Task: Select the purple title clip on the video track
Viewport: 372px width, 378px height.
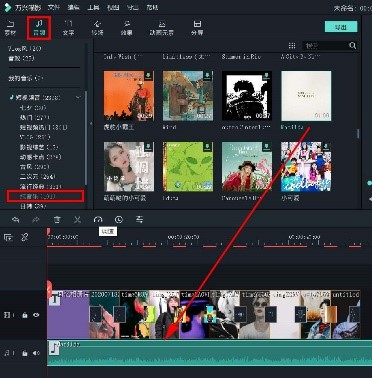Action: (x=68, y=314)
